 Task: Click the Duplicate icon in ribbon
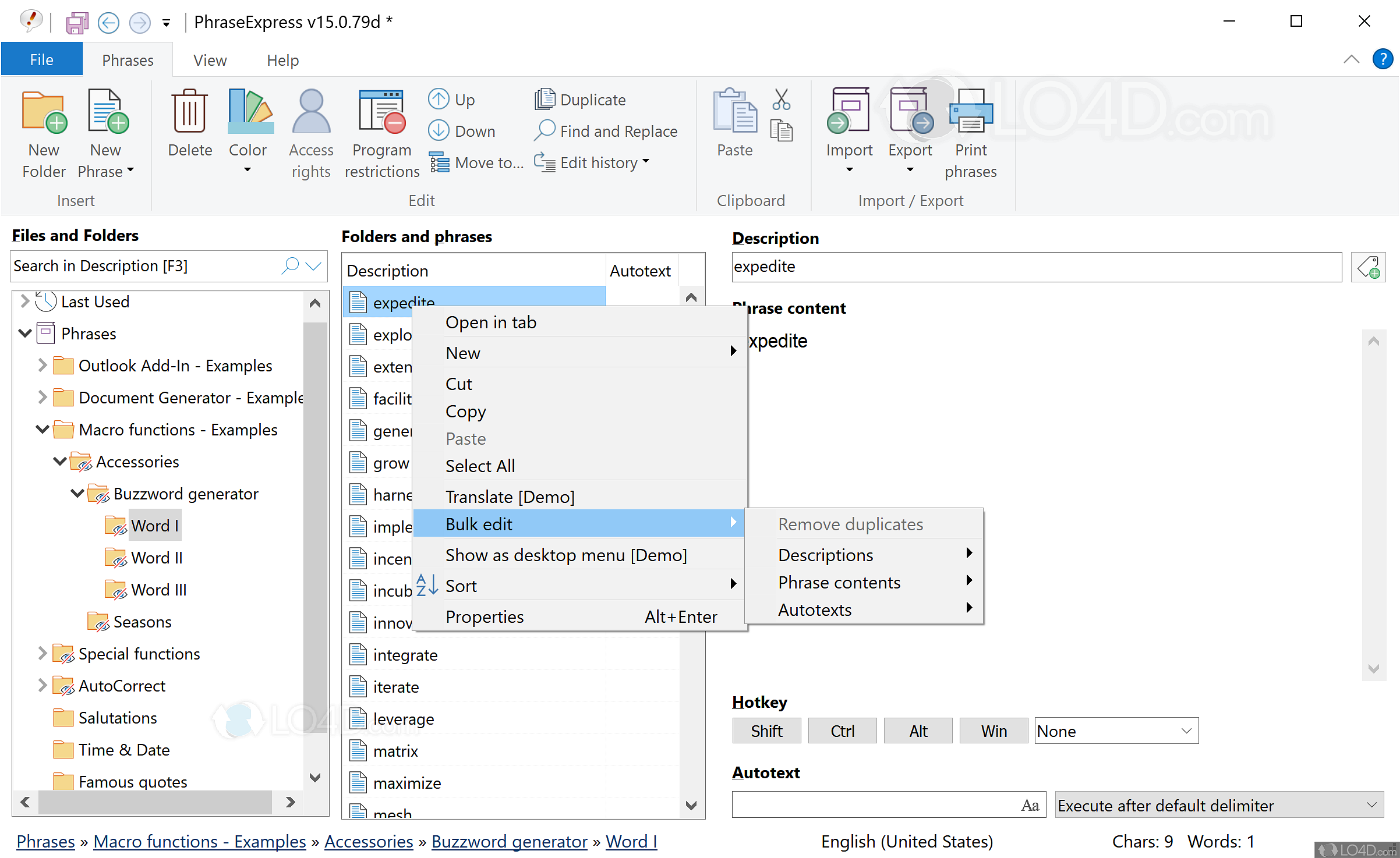(545, 99)
